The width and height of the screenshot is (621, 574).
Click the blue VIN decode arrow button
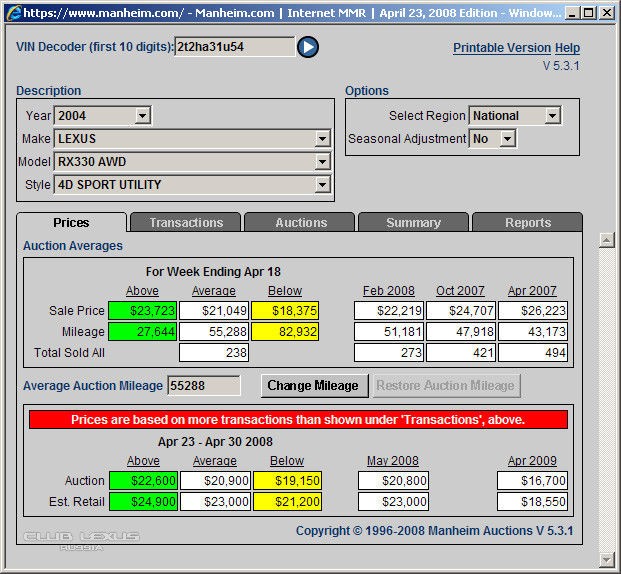tap(308, 47)
